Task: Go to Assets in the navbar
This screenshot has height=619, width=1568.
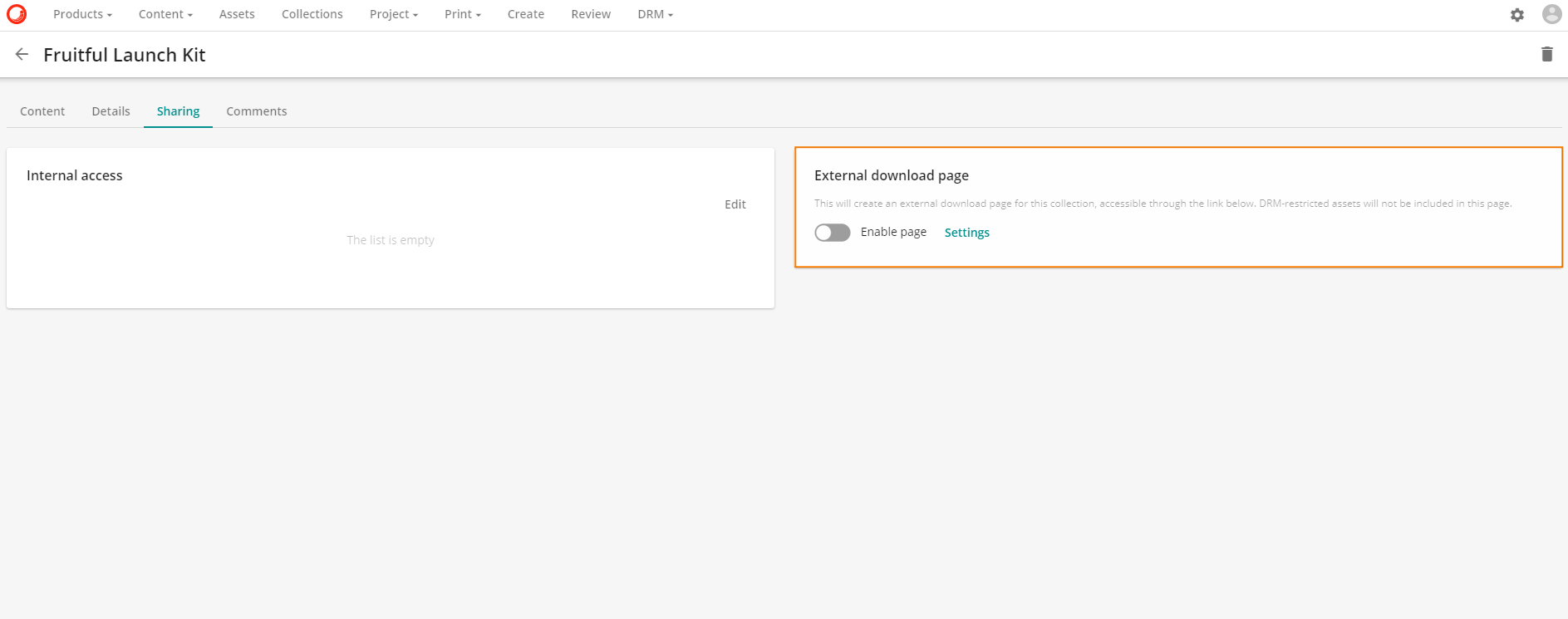Action: (237, 14)
